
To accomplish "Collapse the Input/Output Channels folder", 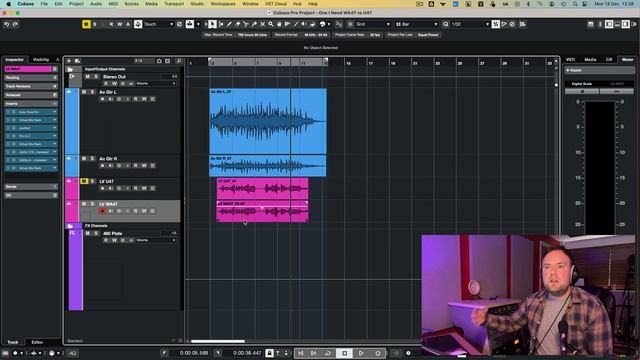I will coord(70,69).
